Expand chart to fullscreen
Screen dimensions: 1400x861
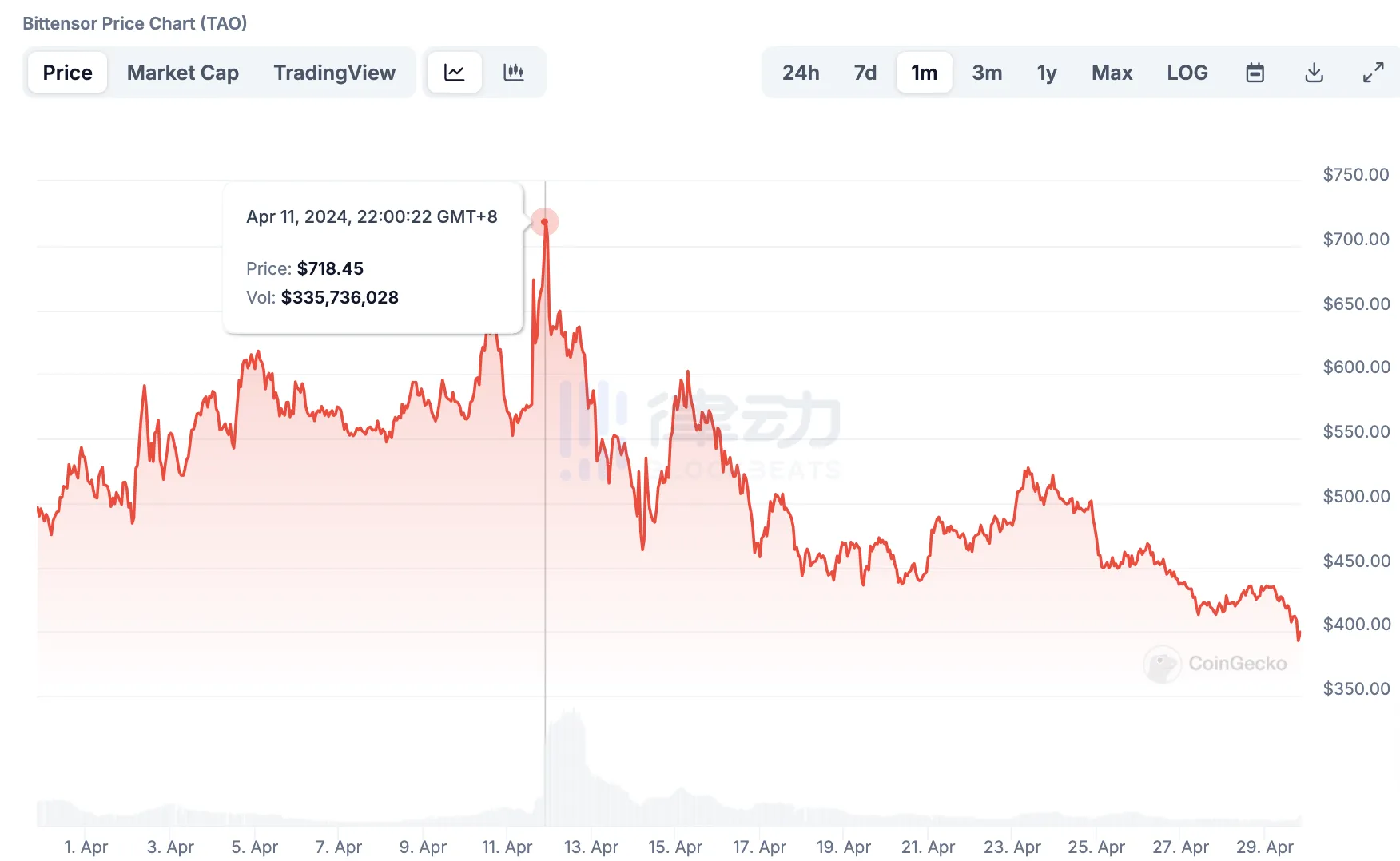(1373, 73)
